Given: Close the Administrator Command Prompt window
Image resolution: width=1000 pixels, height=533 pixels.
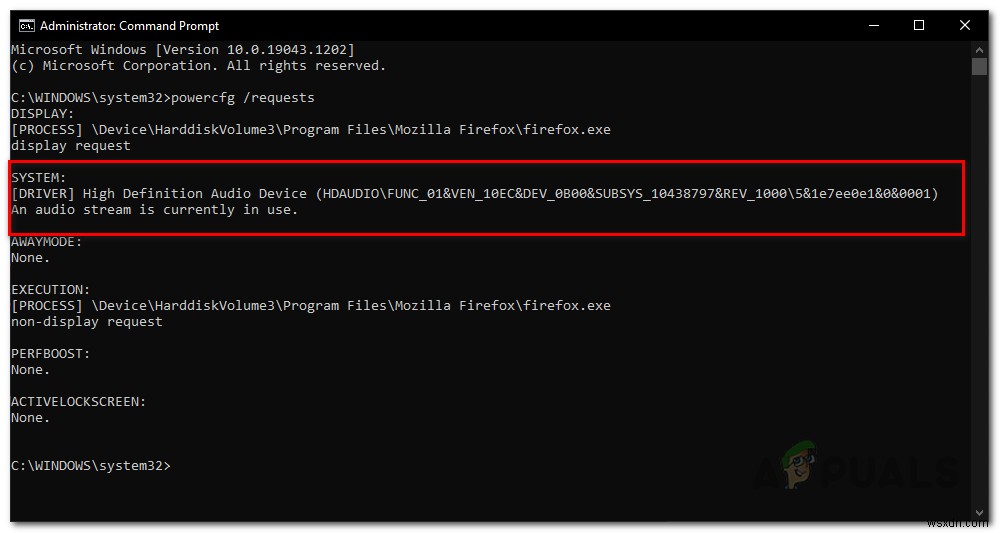Looking at the screenshot, I should (x=965, y=26).
